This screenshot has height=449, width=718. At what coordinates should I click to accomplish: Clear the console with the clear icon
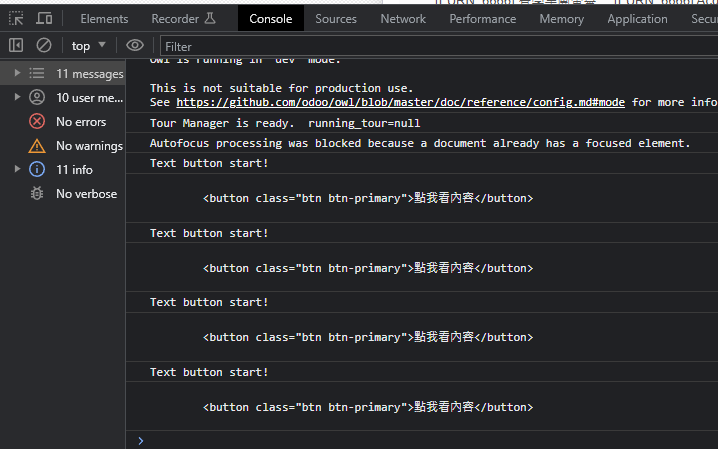(44, 45)
